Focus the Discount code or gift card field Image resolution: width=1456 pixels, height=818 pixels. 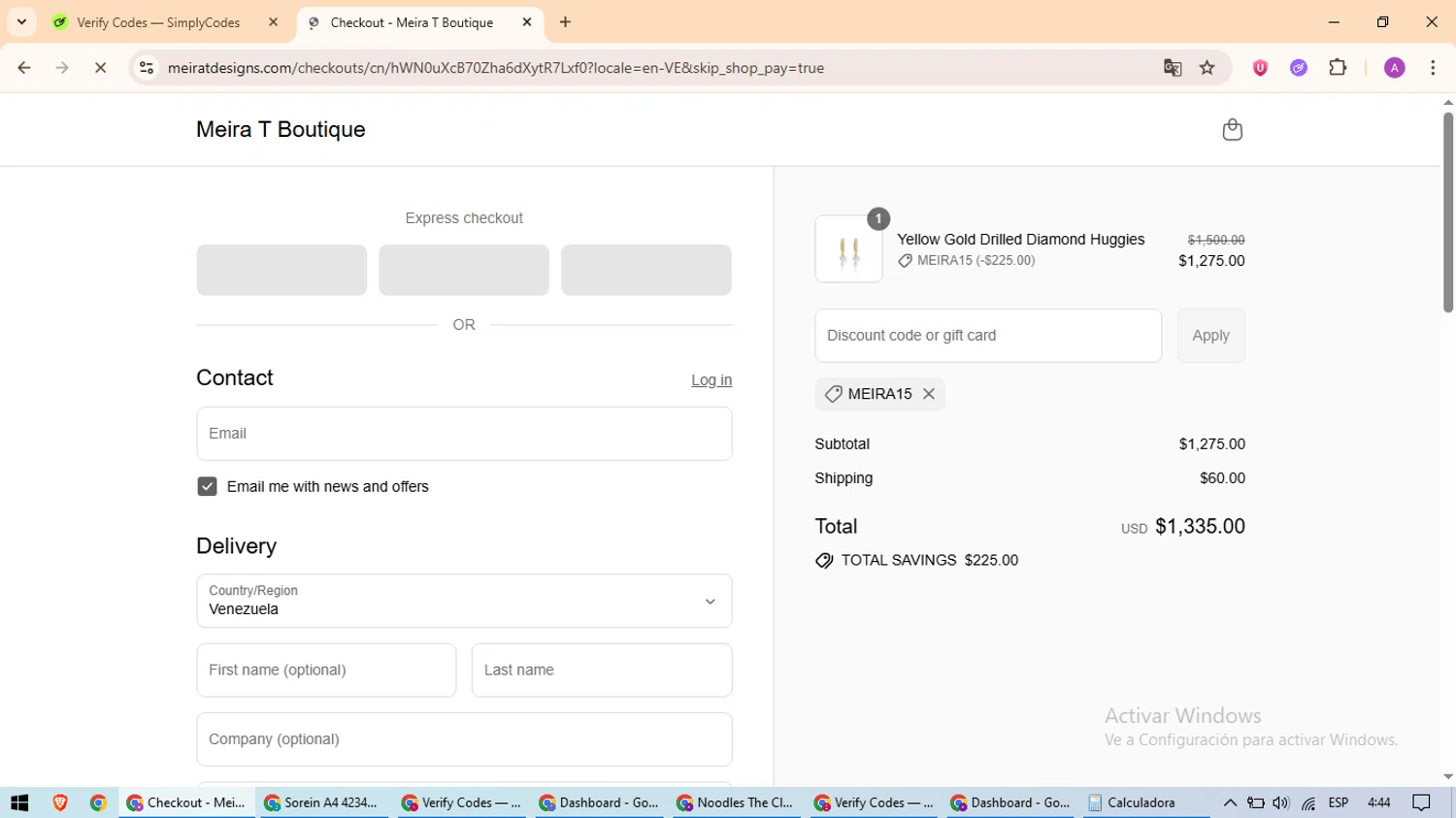(988, 336)
